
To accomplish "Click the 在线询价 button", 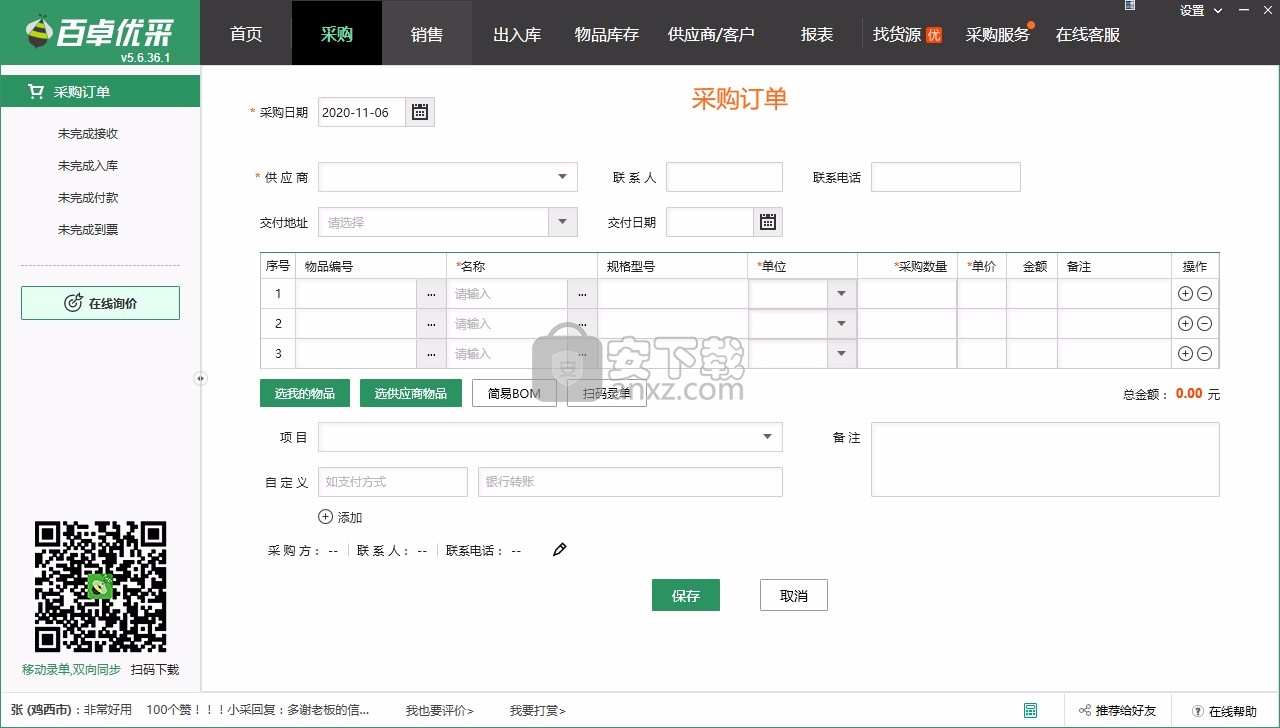I will (x=100, y=303).
